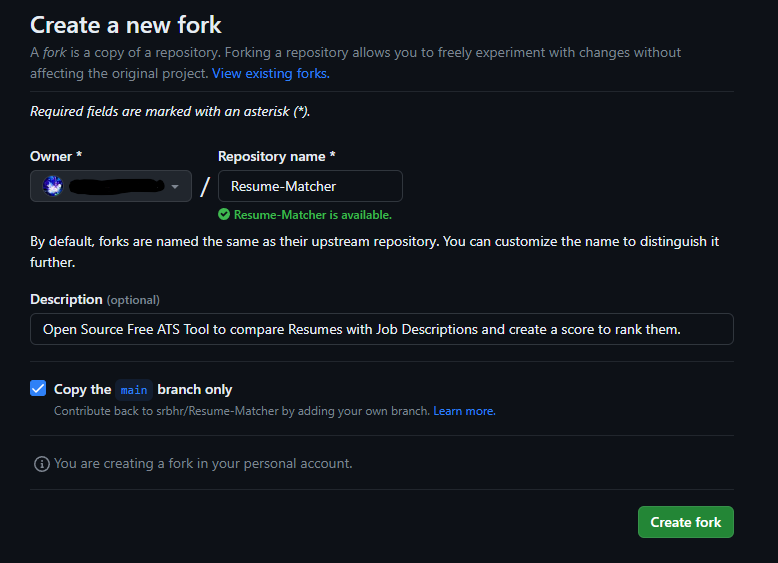Click the Create fork button
Viewport: 778px width, 563px height.
[685, 522]
